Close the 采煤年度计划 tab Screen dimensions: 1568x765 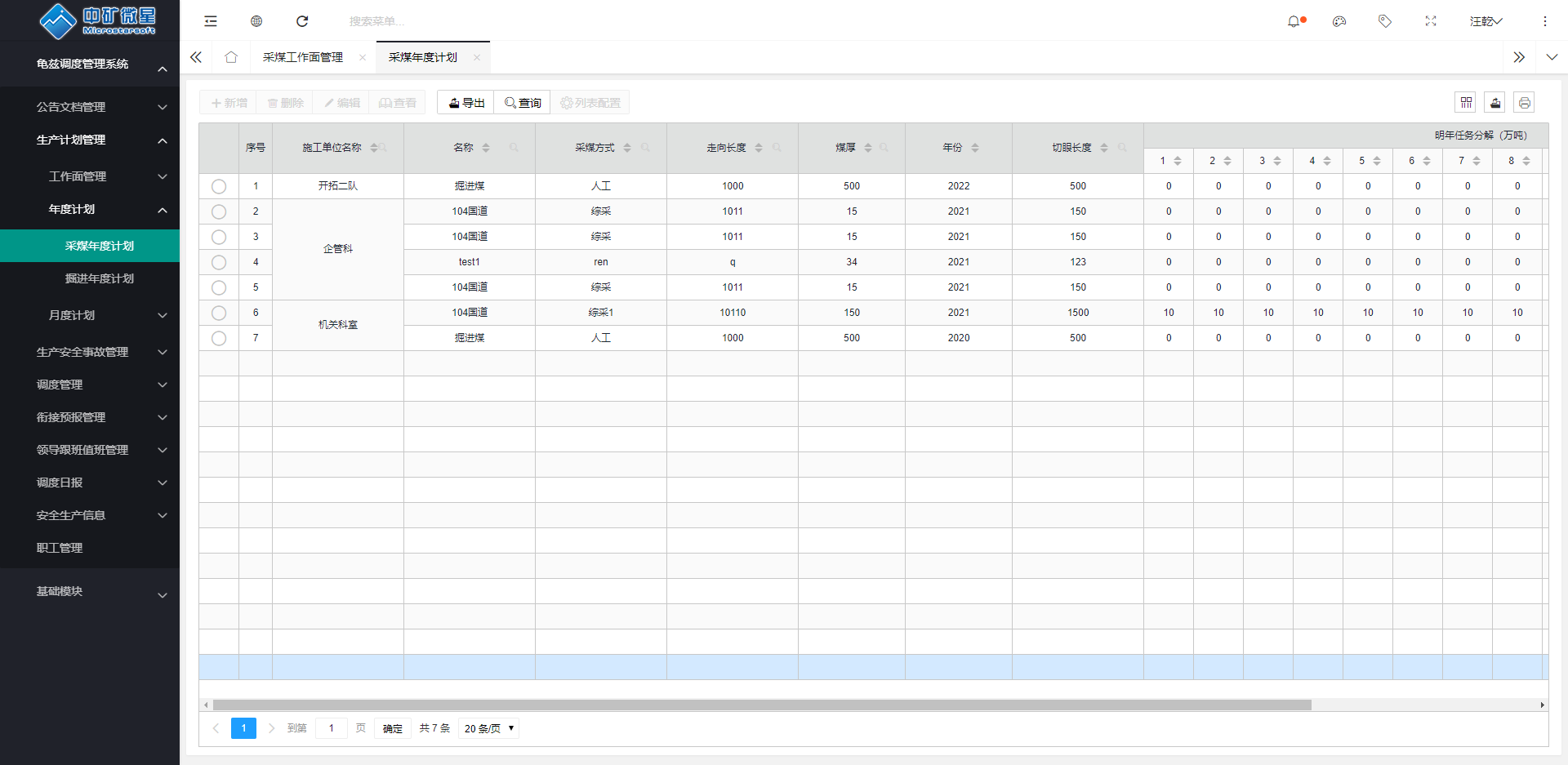pyautogui.click(x=477, y=57)
